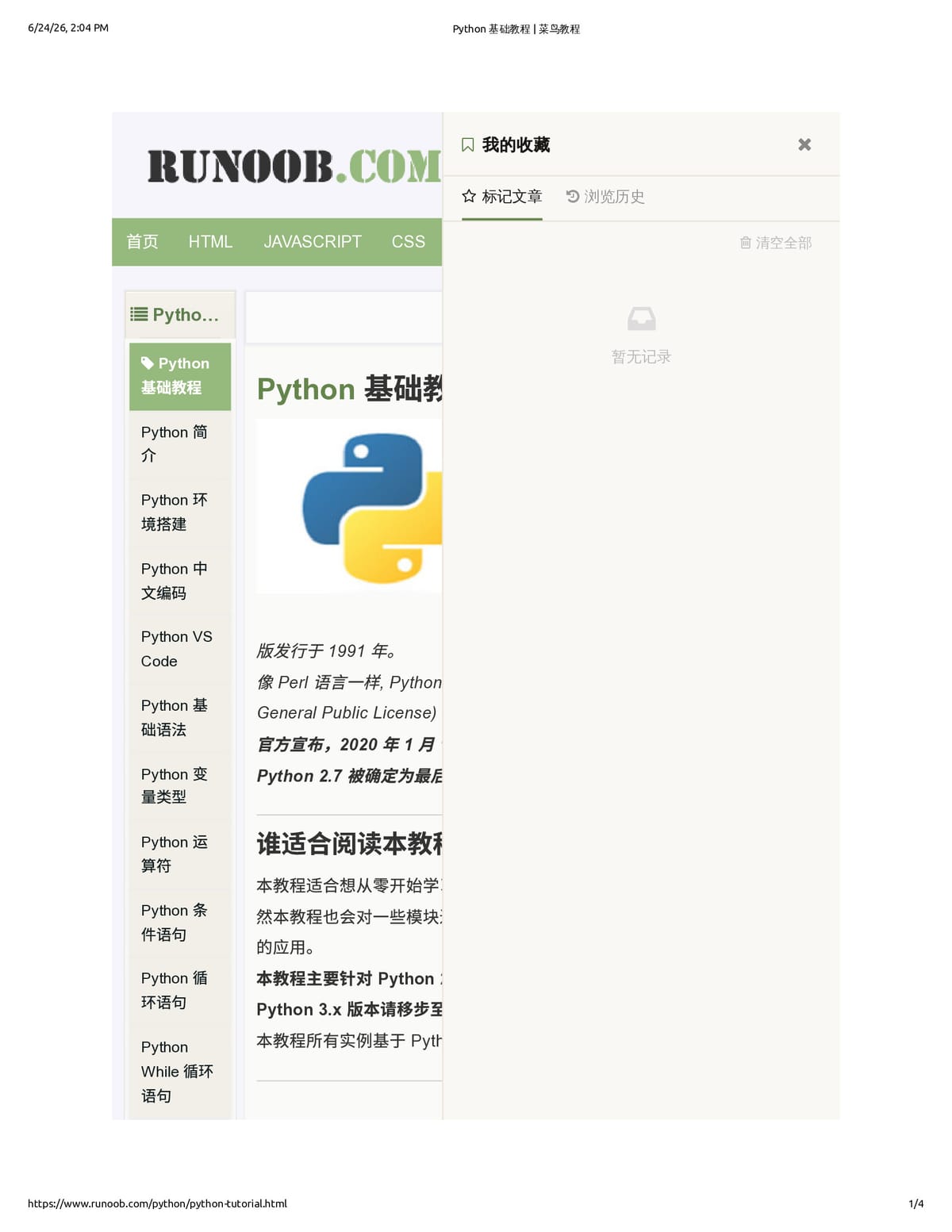Open Python VS Code chapter

coord(180,649)
